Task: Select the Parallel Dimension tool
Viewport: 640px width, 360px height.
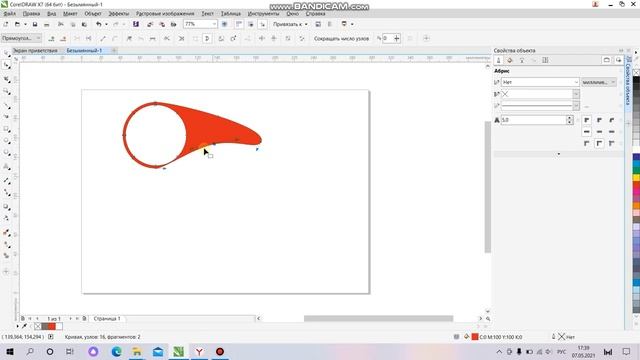Action: [7, 180]
